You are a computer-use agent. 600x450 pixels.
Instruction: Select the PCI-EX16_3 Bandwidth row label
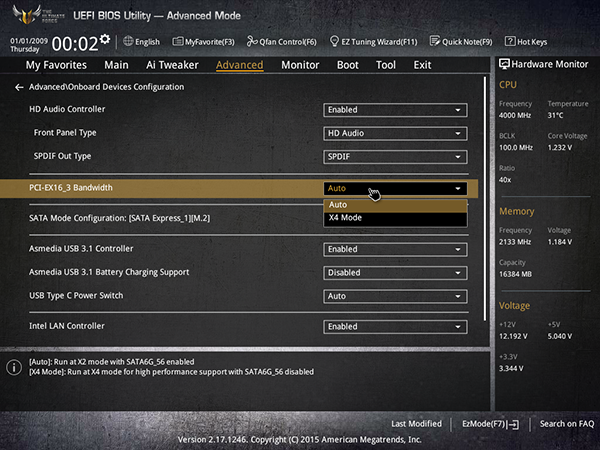click(71, 188)
